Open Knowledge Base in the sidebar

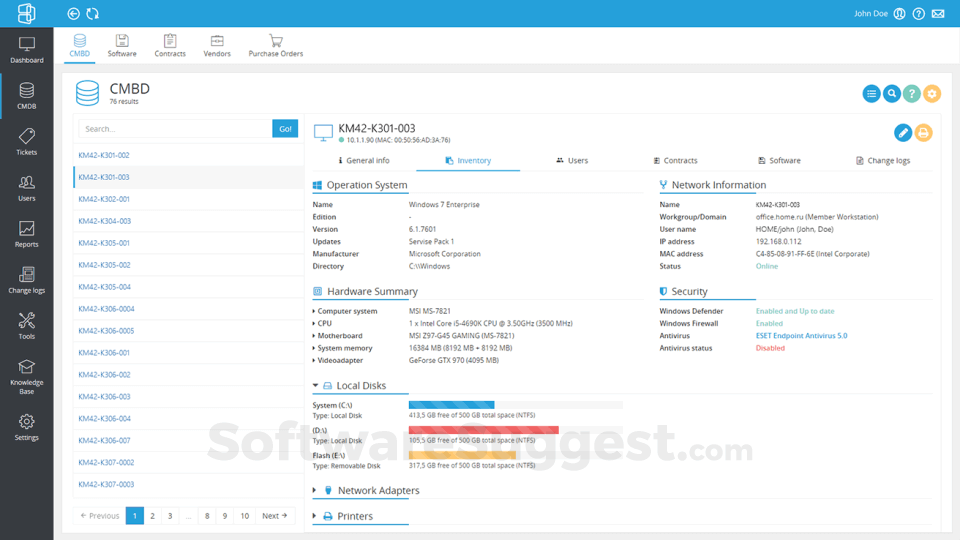pos(26,377)
